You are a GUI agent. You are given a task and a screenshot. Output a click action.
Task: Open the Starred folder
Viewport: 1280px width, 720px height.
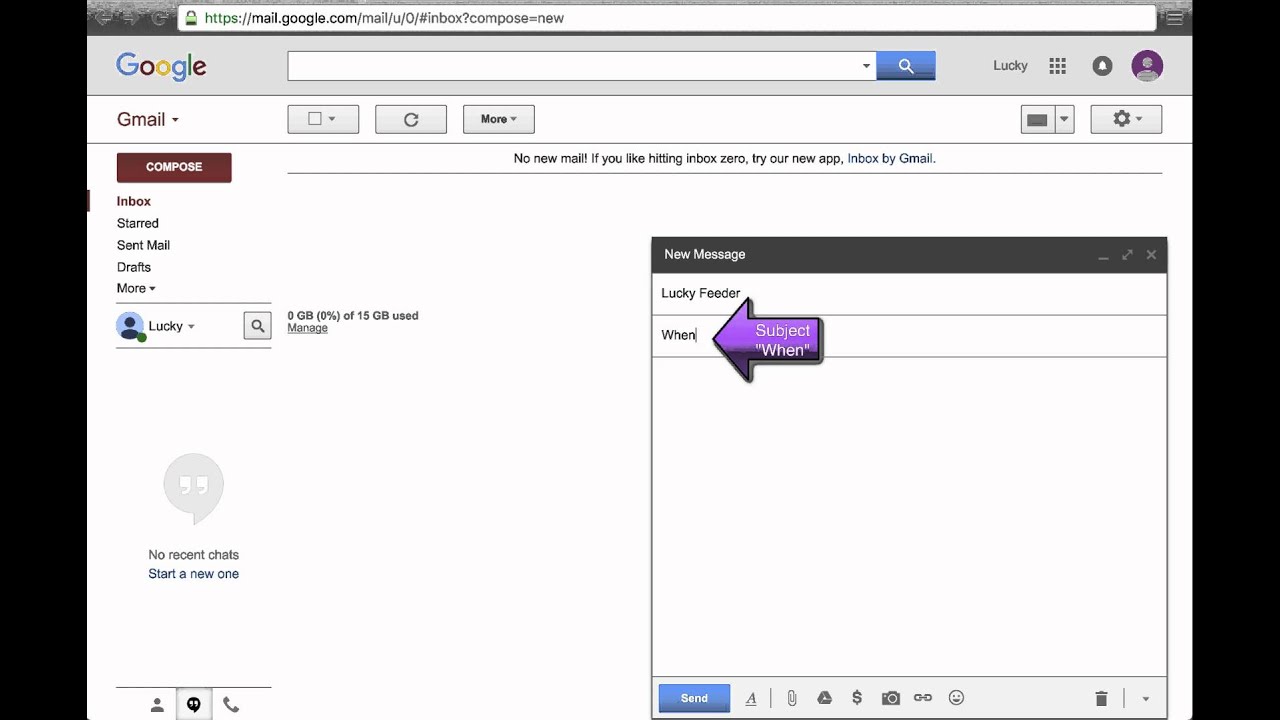tap(138, 223)
